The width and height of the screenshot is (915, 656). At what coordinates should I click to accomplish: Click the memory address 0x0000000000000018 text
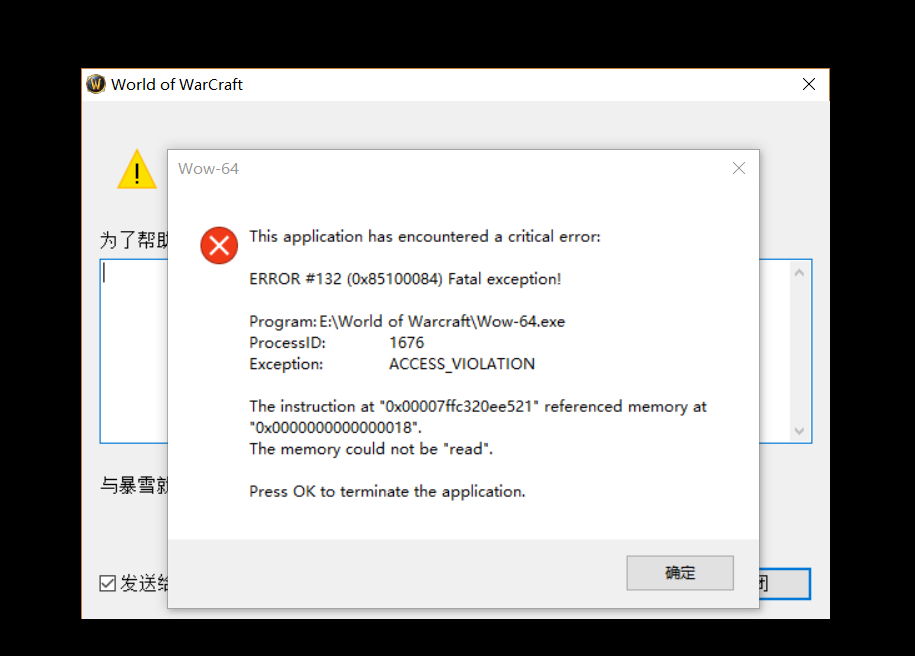pyautogui.click(x=335, y=428)
